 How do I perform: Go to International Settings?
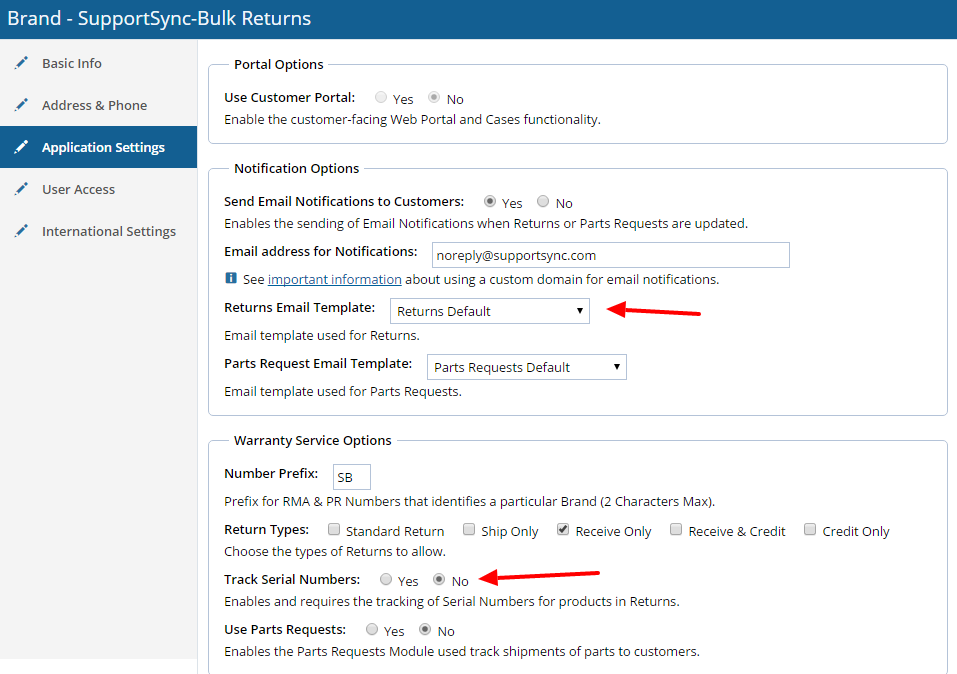108,231
